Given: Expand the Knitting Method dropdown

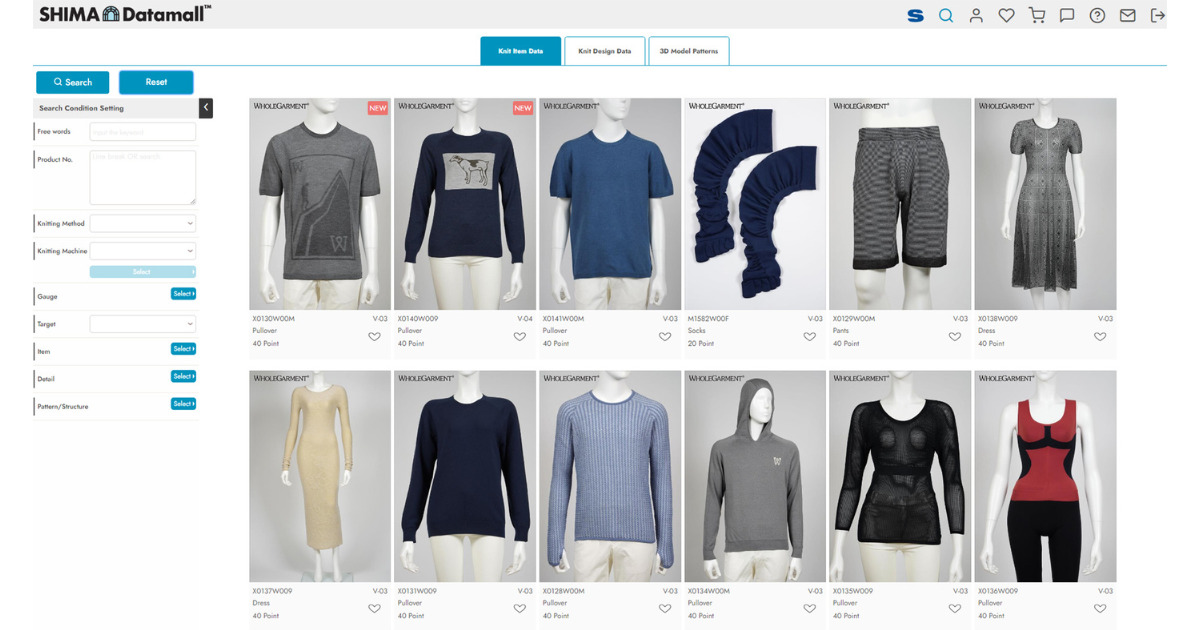Looking at the screenshot, I should click(143, 224).
